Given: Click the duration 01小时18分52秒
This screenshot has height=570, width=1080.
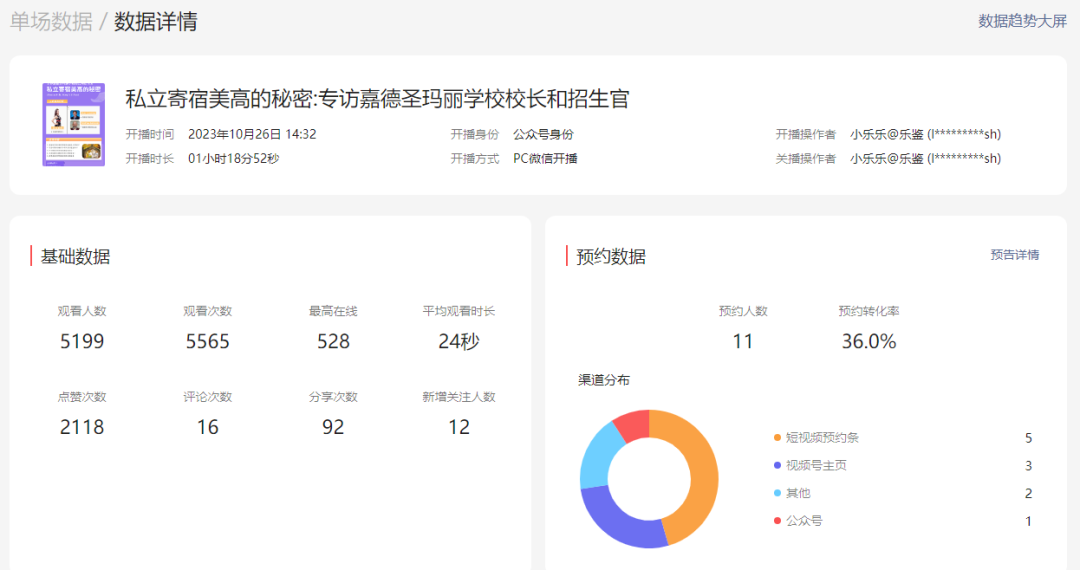Looking at the screenshot, I should click(233, 158).
